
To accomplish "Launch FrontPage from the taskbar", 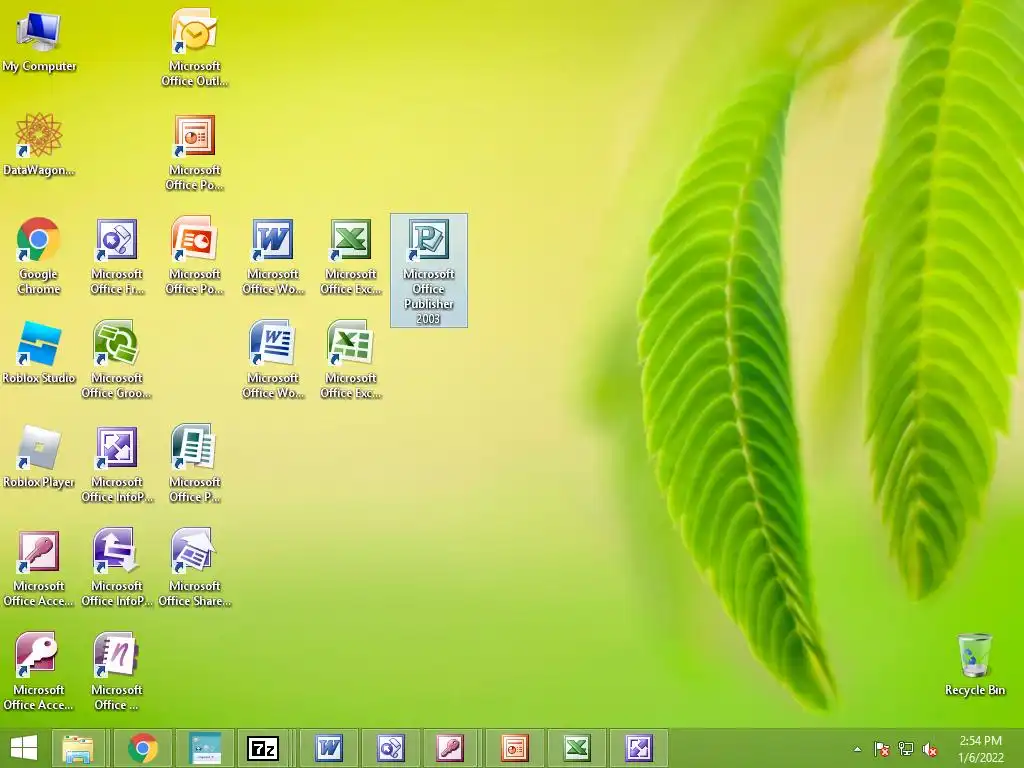I will 391,748.
